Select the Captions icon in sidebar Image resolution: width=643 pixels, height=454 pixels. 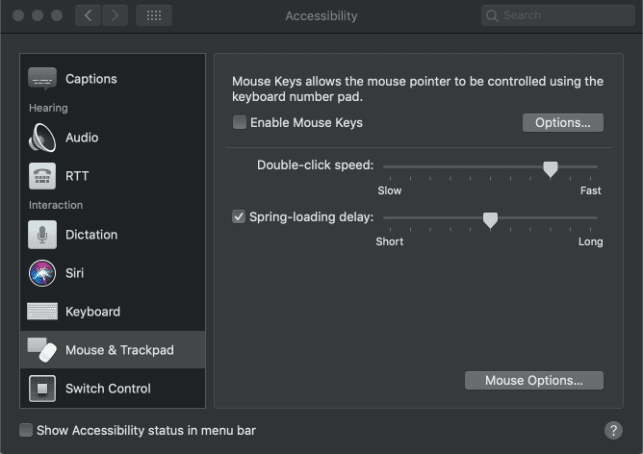42,79
